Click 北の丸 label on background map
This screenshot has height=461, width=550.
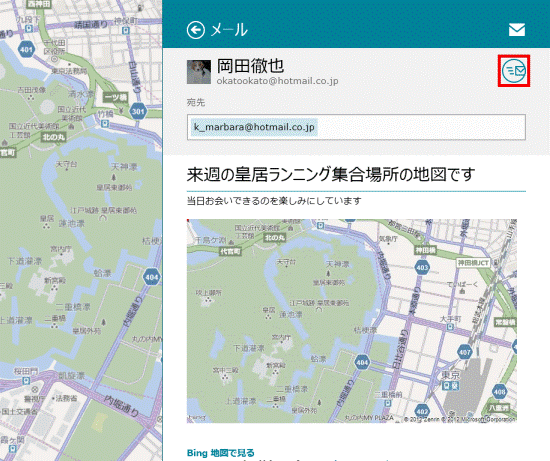54,137
